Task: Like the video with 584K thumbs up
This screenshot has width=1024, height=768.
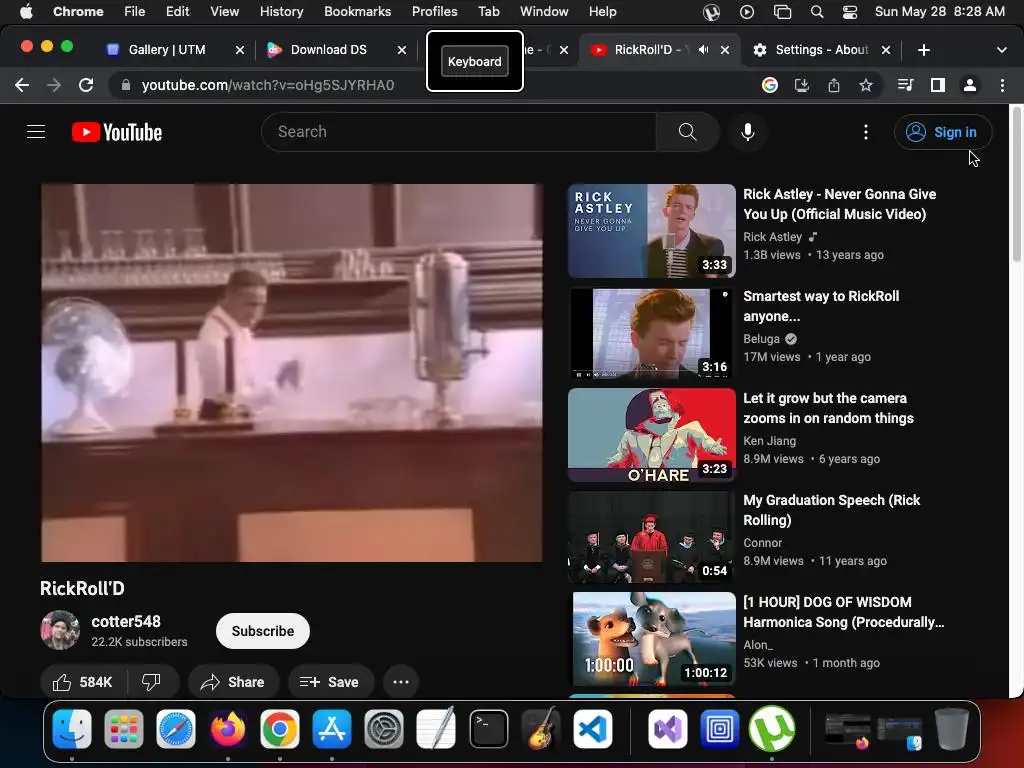Action: click(x=83, y=682)
